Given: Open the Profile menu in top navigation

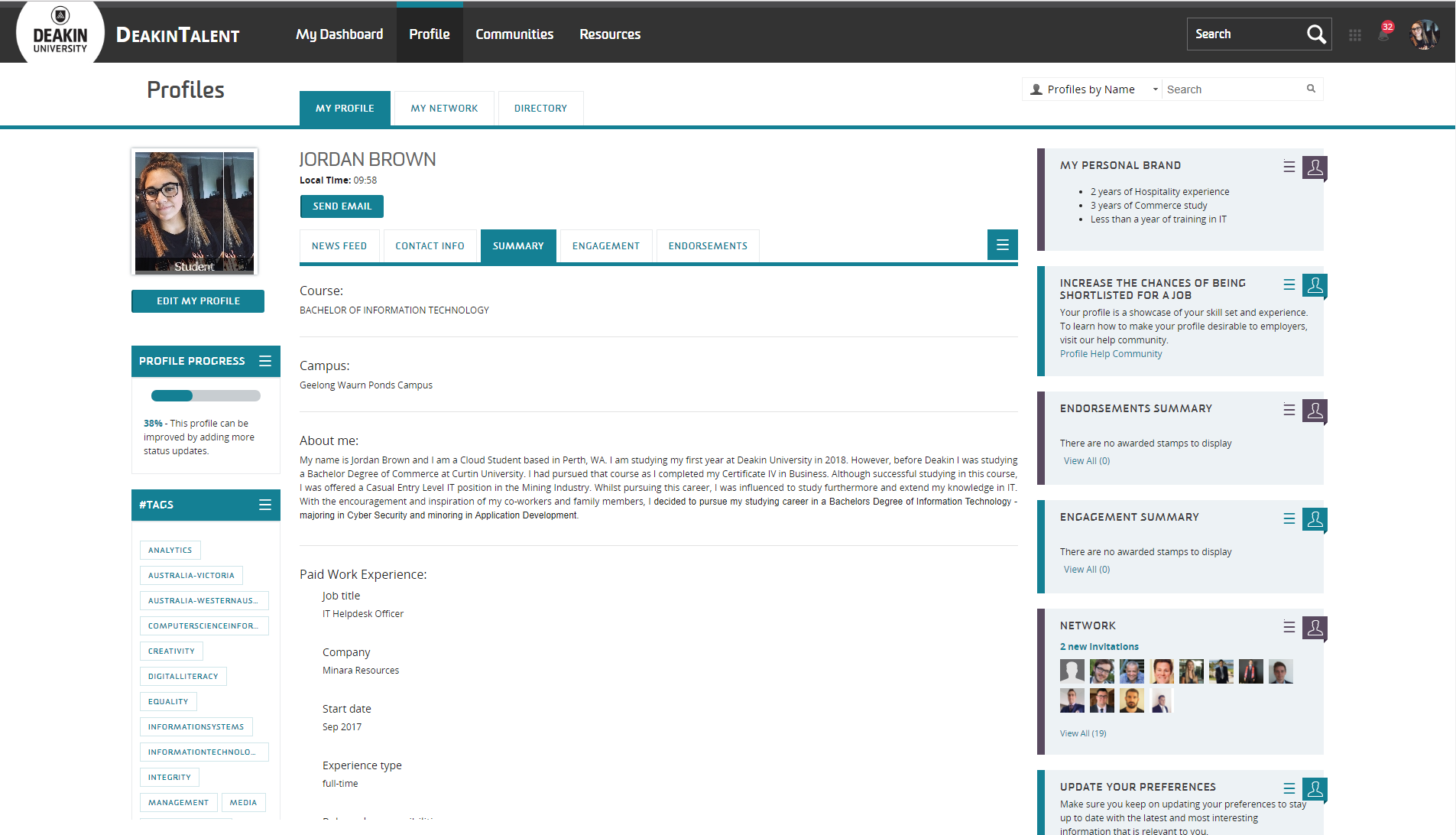Looking at the screenshot, I should 430,34.
